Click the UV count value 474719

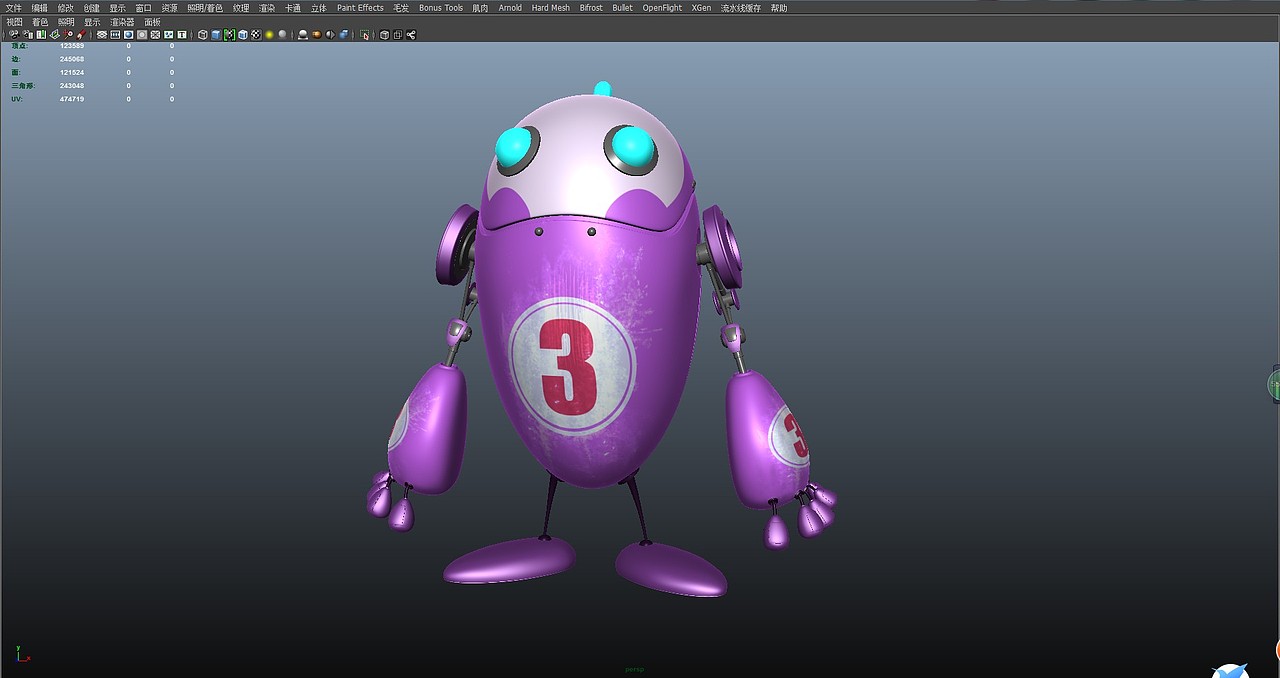coord(72,99)
